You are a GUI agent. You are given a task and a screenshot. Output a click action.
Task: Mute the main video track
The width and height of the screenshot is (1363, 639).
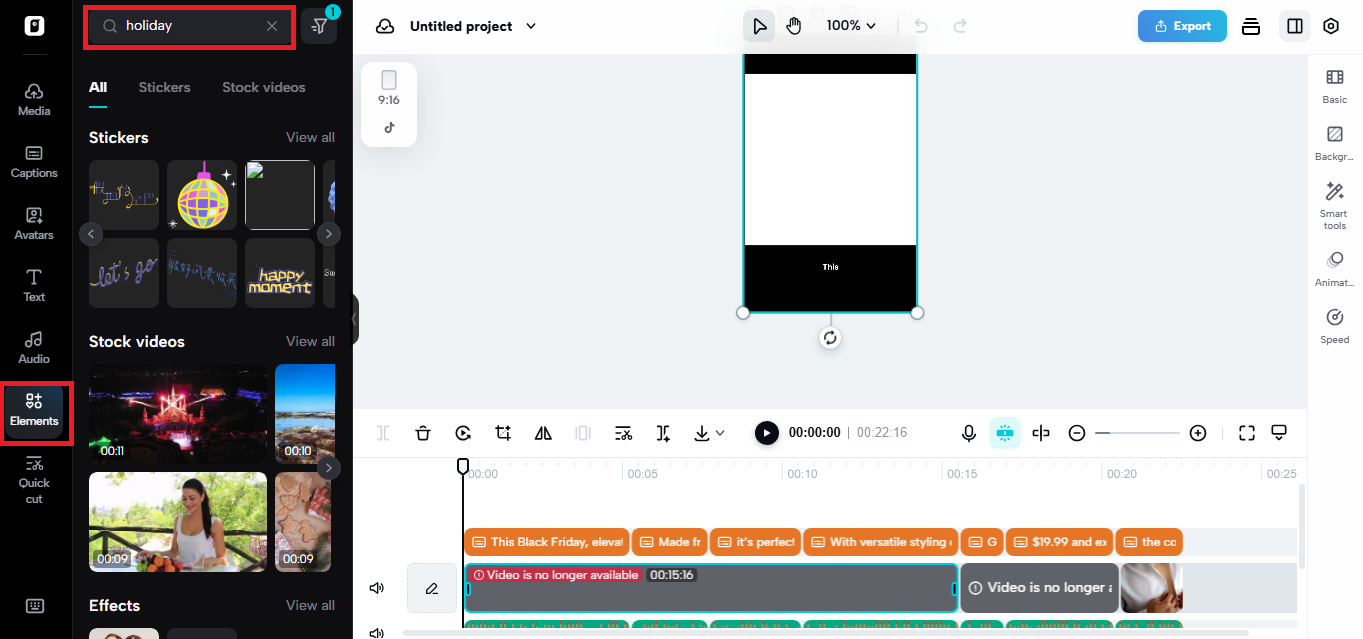pos(377,588)
